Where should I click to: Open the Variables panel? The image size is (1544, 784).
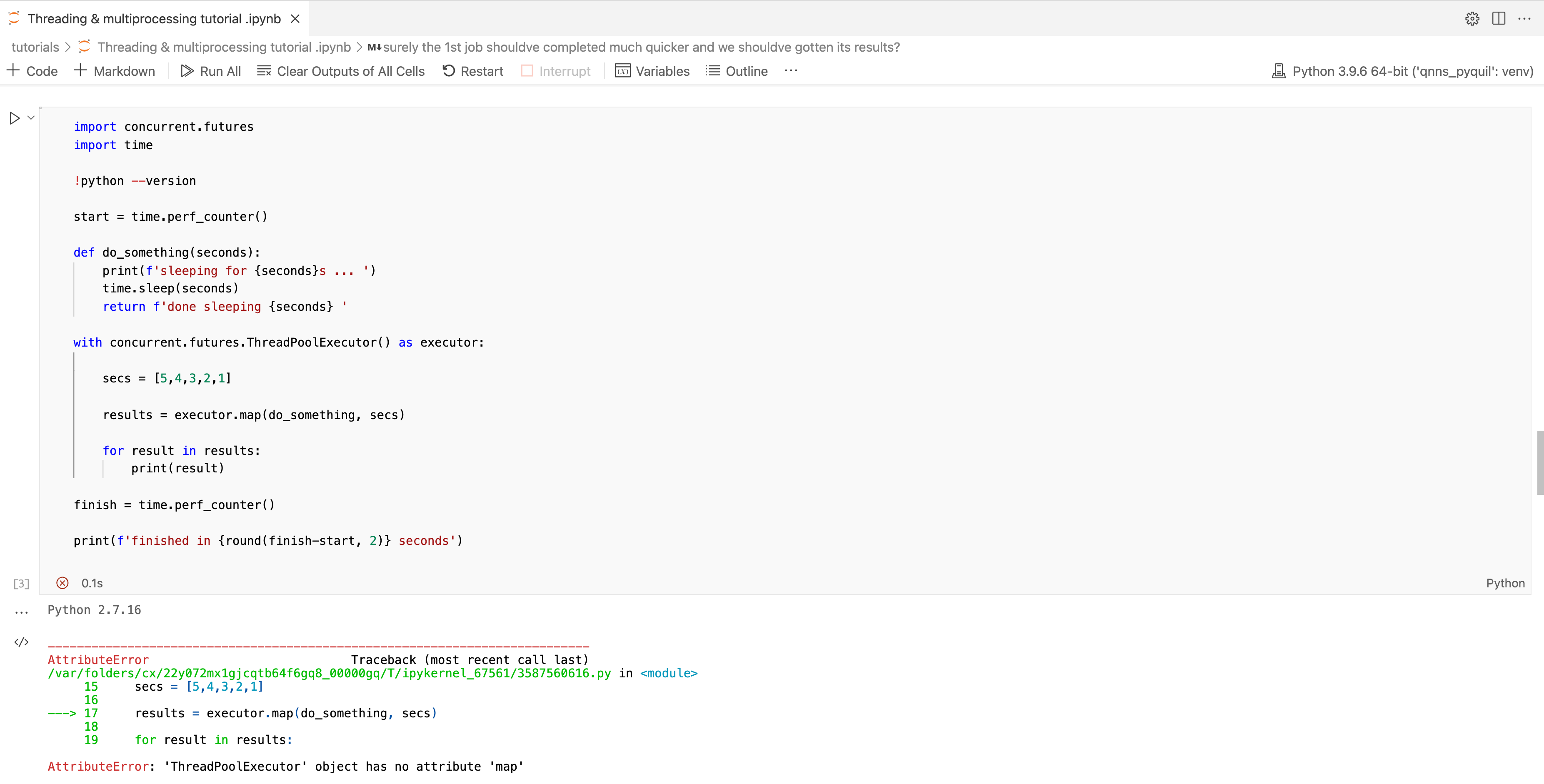pos(652,71)
